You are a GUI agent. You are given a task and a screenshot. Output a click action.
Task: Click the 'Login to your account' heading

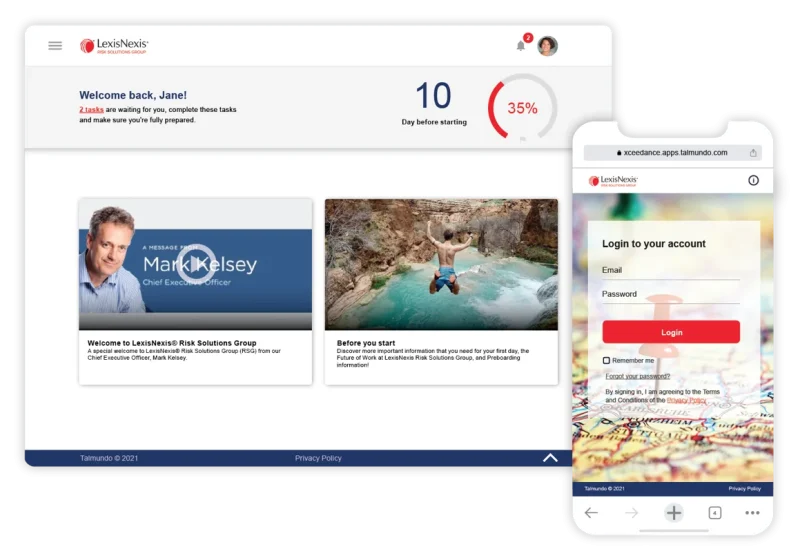coord(654,244)
